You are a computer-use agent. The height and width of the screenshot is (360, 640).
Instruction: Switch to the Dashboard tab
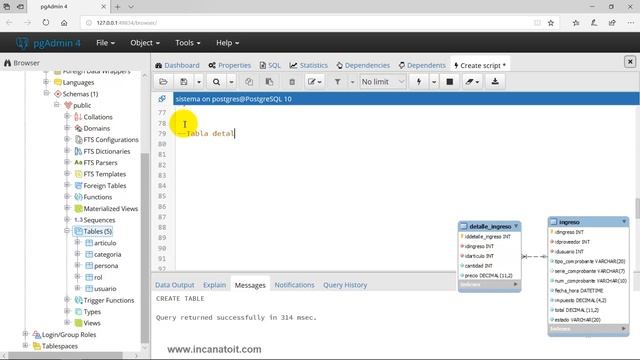click(177, 65)
